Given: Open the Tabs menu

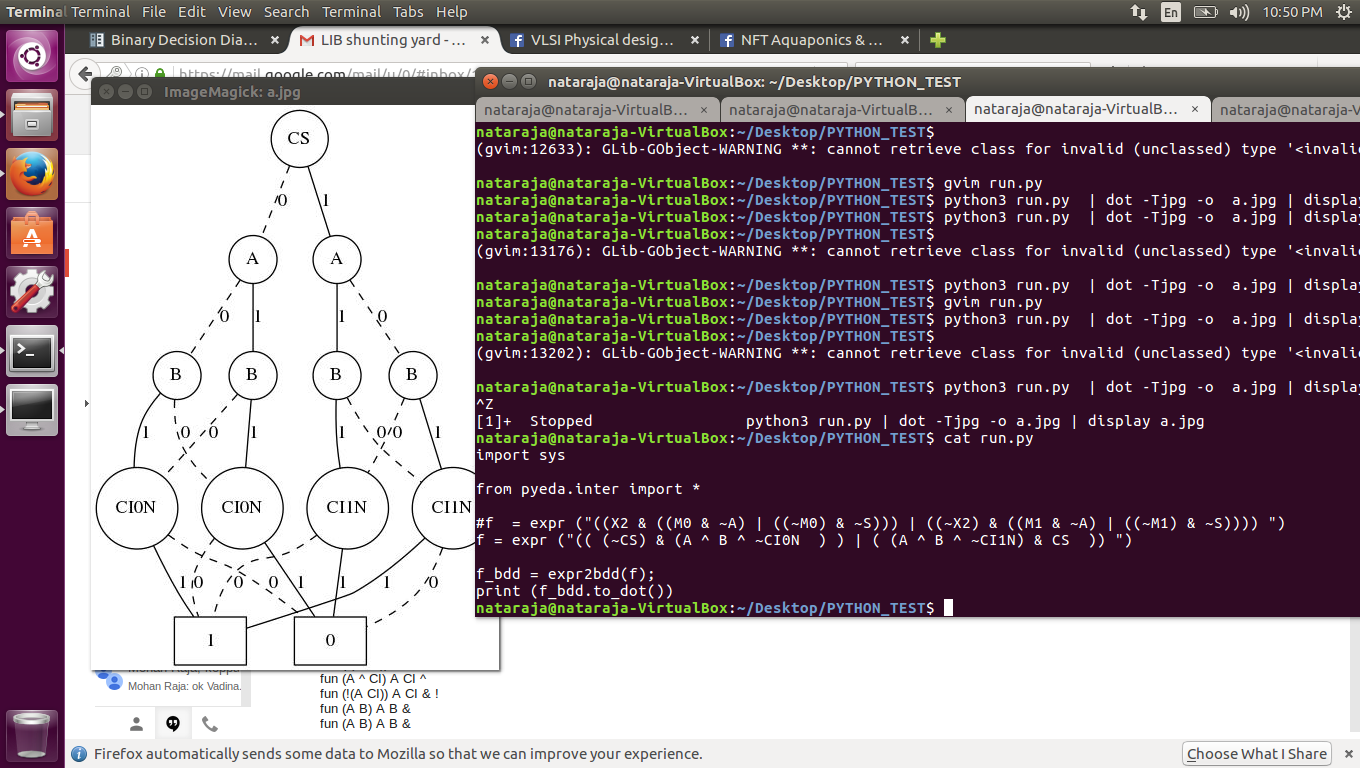Looking at the screenshot, I should click(x=409, y=12).
